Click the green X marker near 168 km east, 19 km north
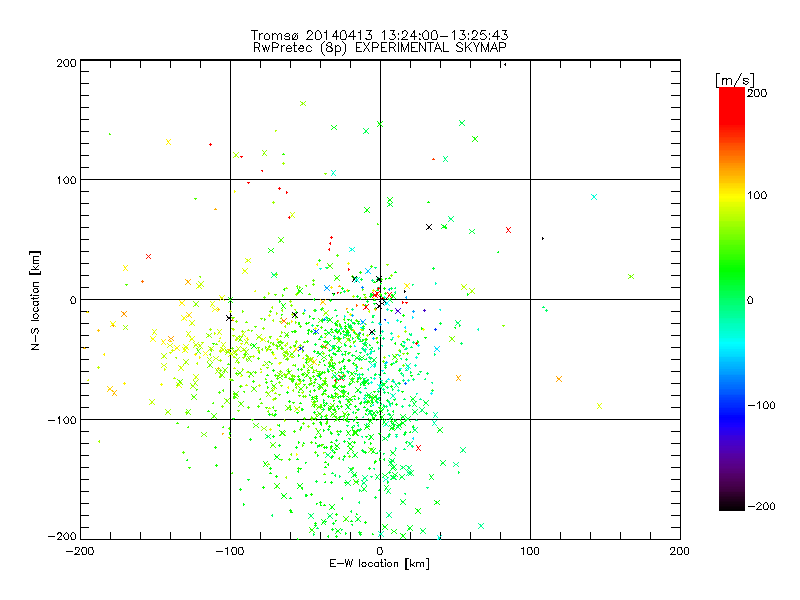The image size is (800, 600). [631, 277]
